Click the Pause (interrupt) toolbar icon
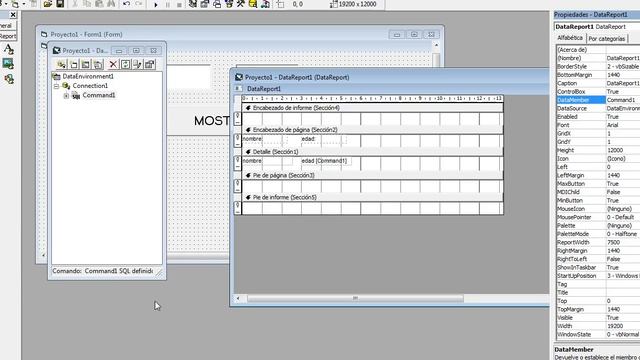This screenshot has height=360, width=640. (167, 4)
